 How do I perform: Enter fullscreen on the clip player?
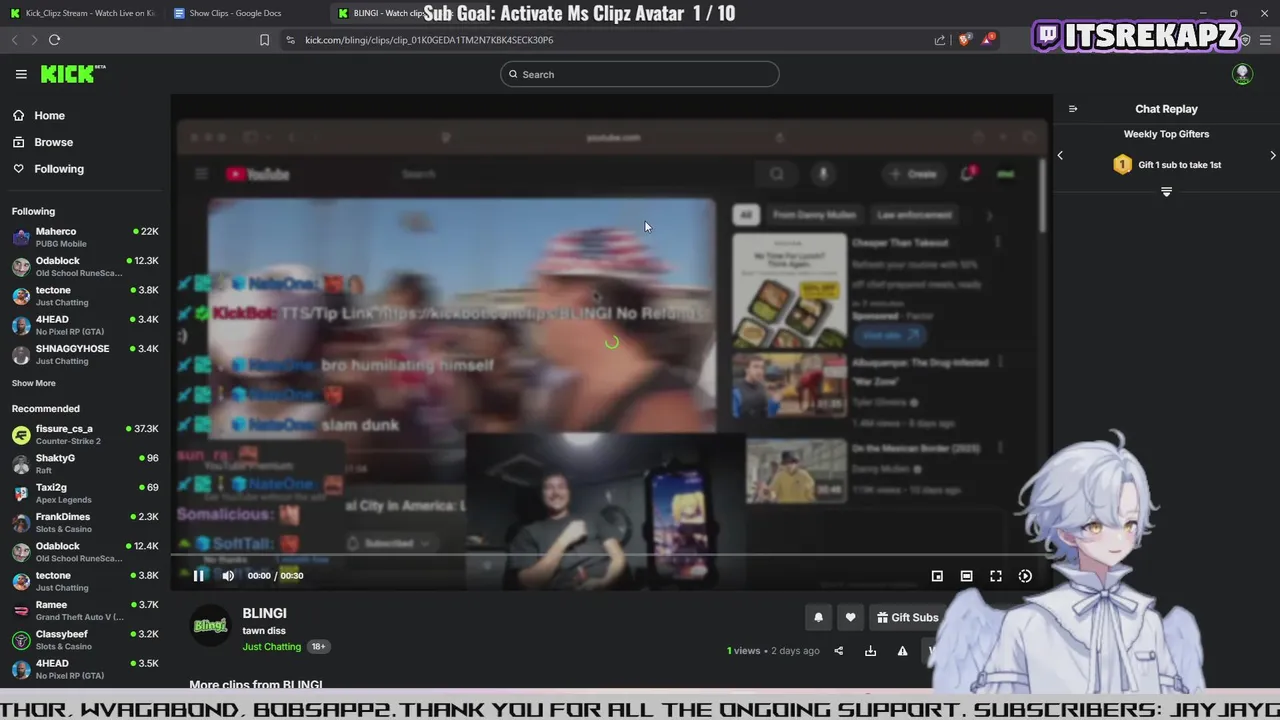tap(996, 576)
